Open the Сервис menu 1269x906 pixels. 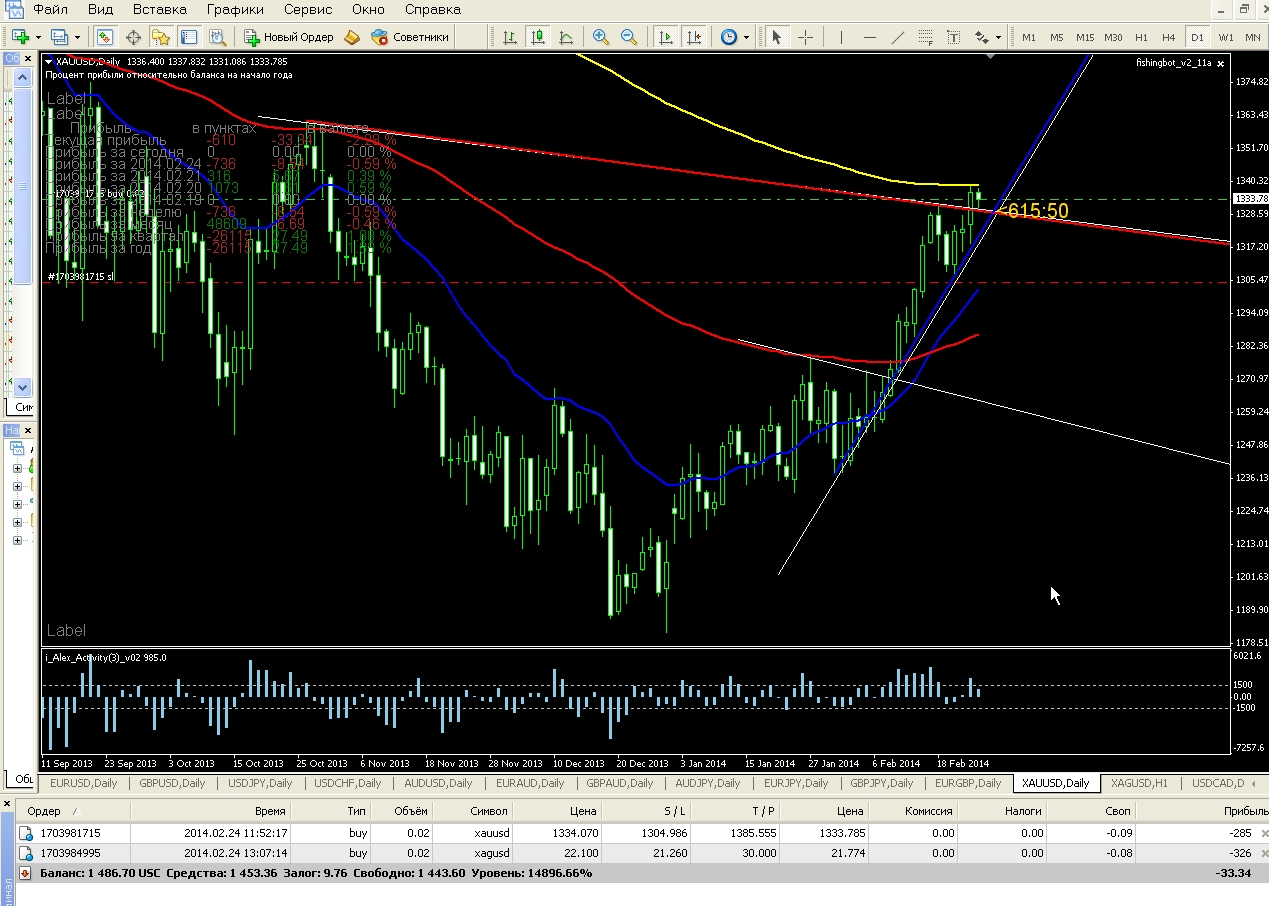pyautogui.click(x=308, y=9)
